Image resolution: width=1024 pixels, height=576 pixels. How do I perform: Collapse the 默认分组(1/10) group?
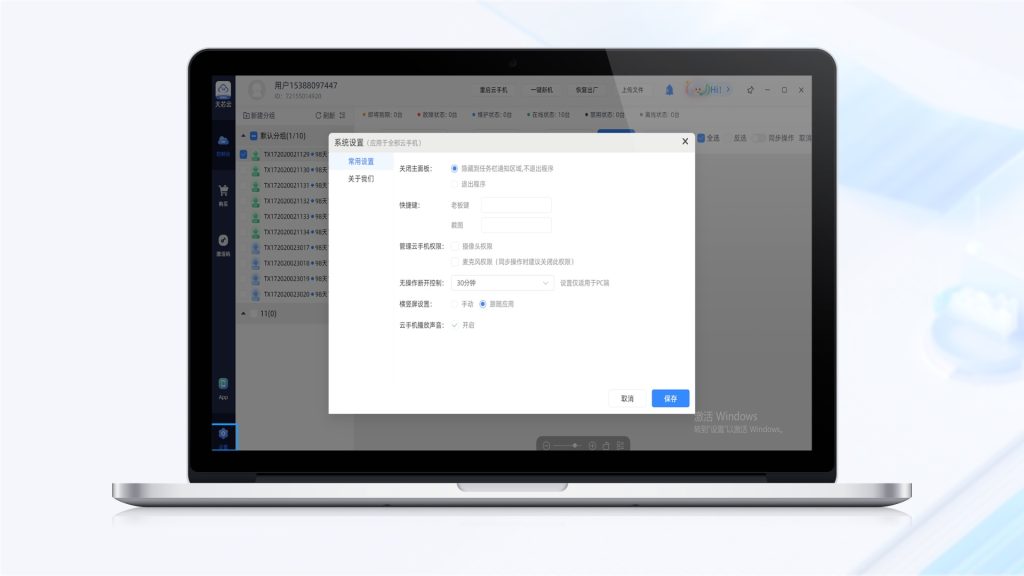coord(243,135)
